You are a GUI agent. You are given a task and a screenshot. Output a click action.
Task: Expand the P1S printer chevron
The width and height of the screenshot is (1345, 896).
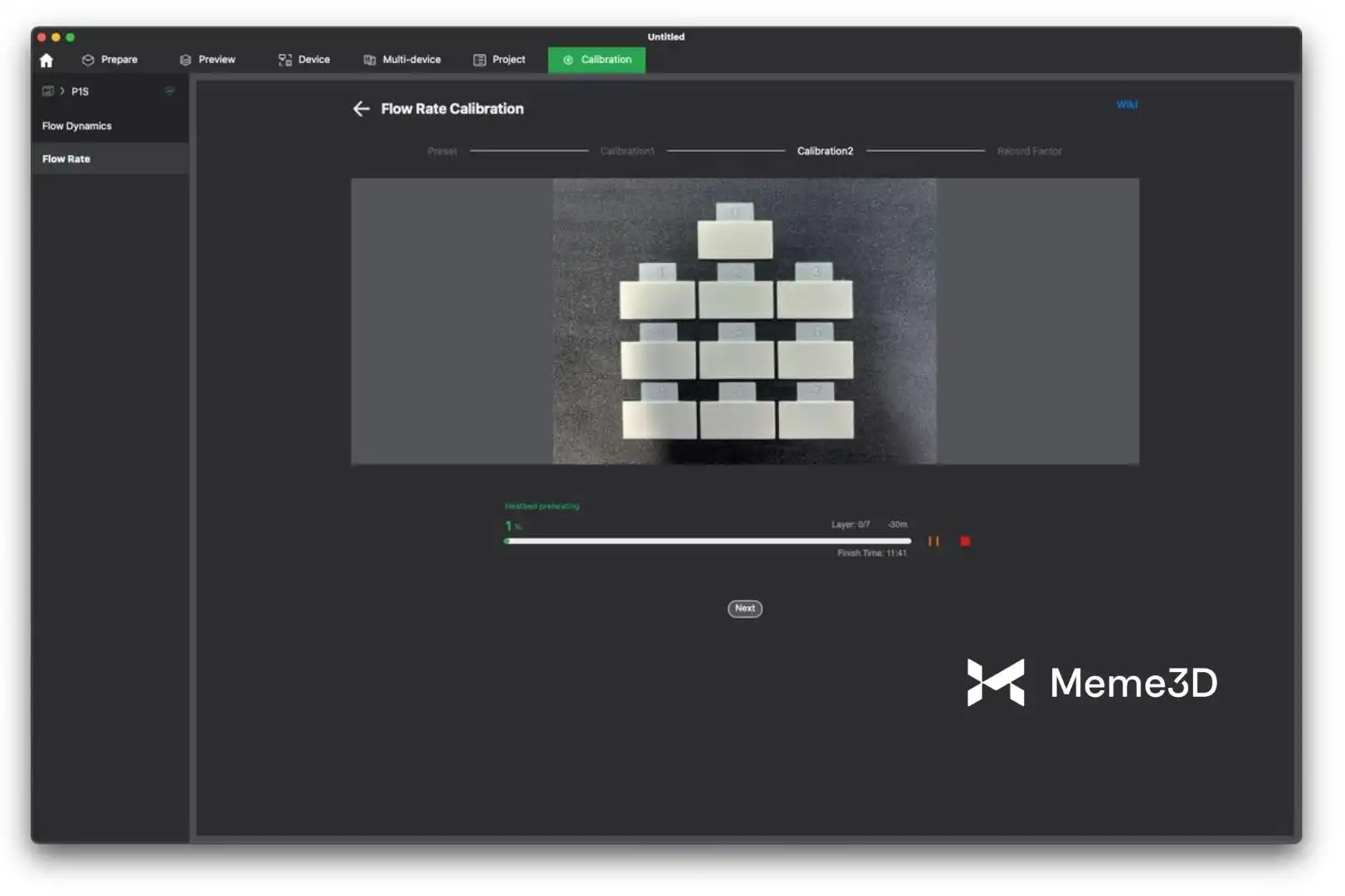tap(62, 91)
